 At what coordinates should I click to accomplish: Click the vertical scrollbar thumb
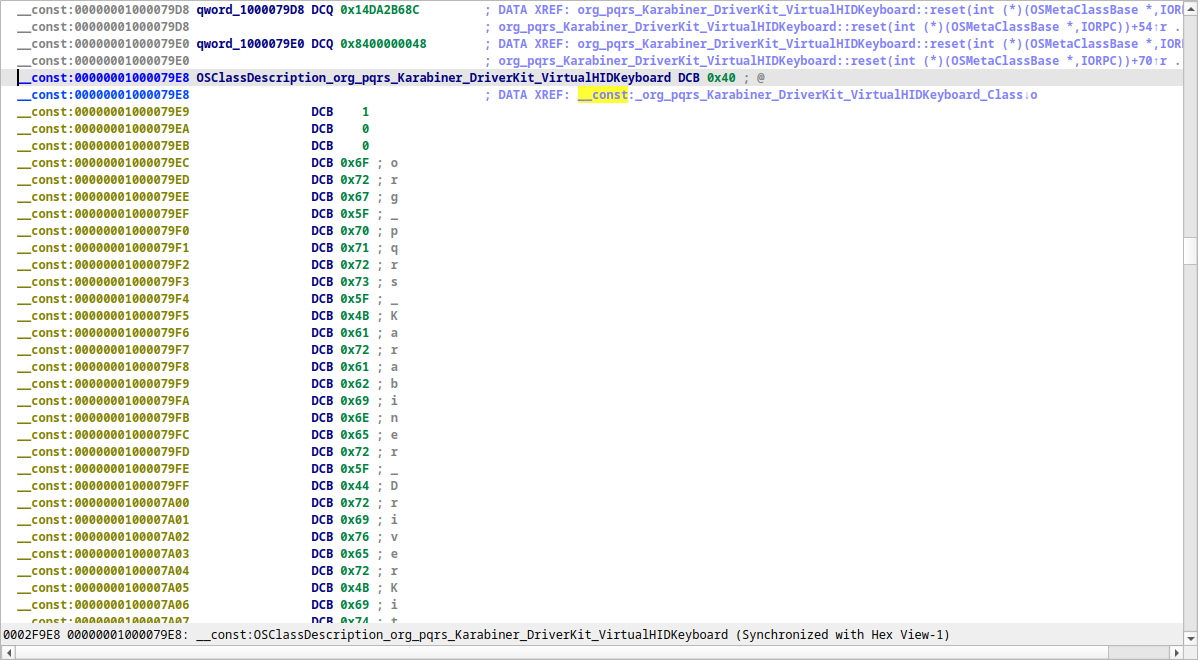(1190, 251)
